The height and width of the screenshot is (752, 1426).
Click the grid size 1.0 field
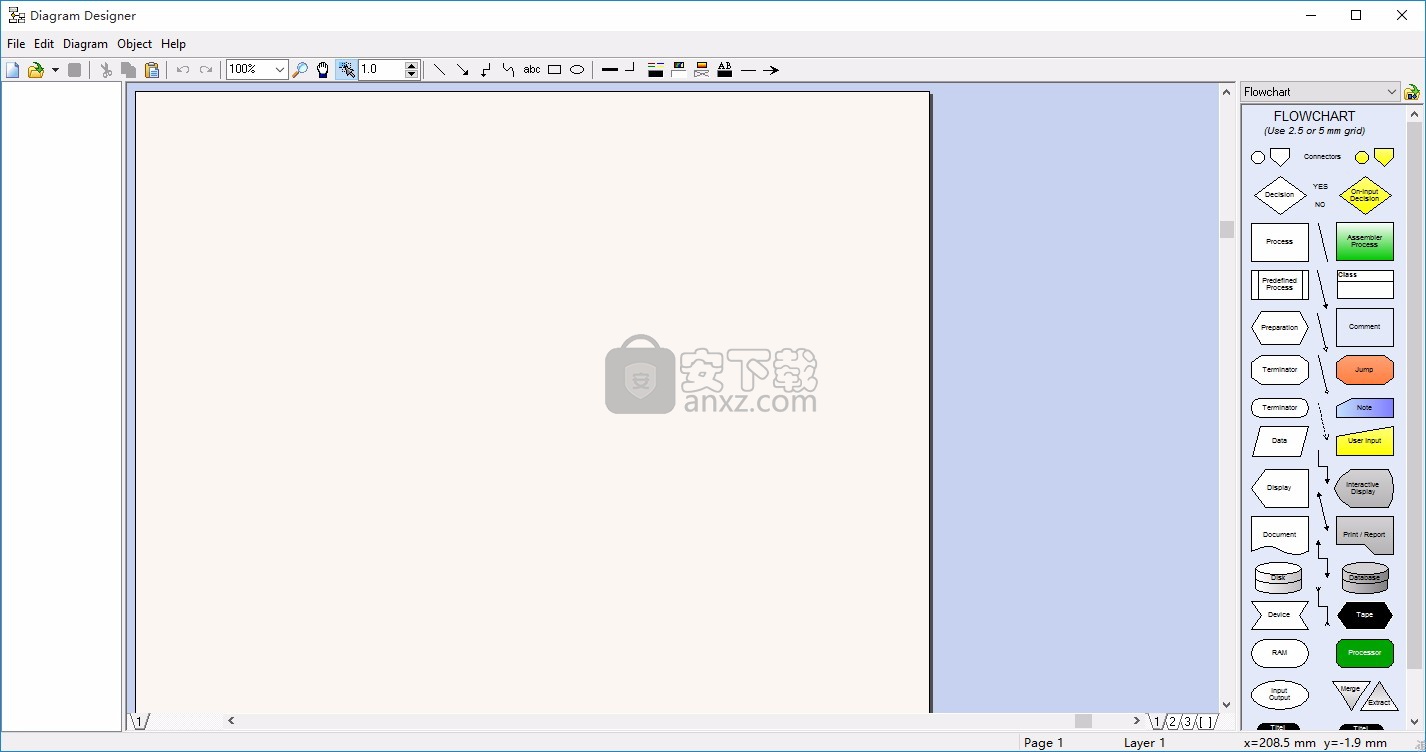[381, 70]
